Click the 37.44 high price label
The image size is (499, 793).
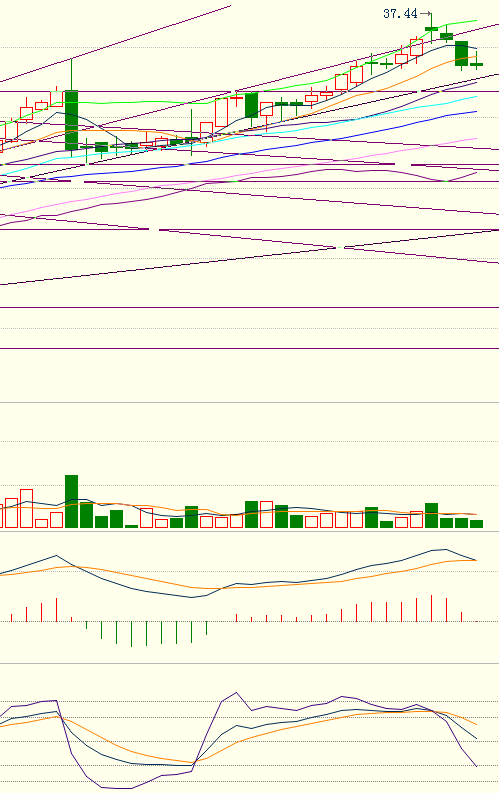400,14
